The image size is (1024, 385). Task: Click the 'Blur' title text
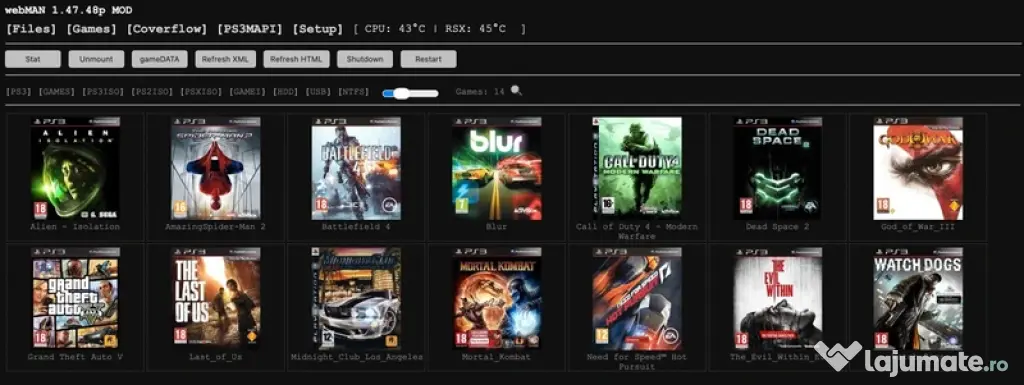(496, 227)
